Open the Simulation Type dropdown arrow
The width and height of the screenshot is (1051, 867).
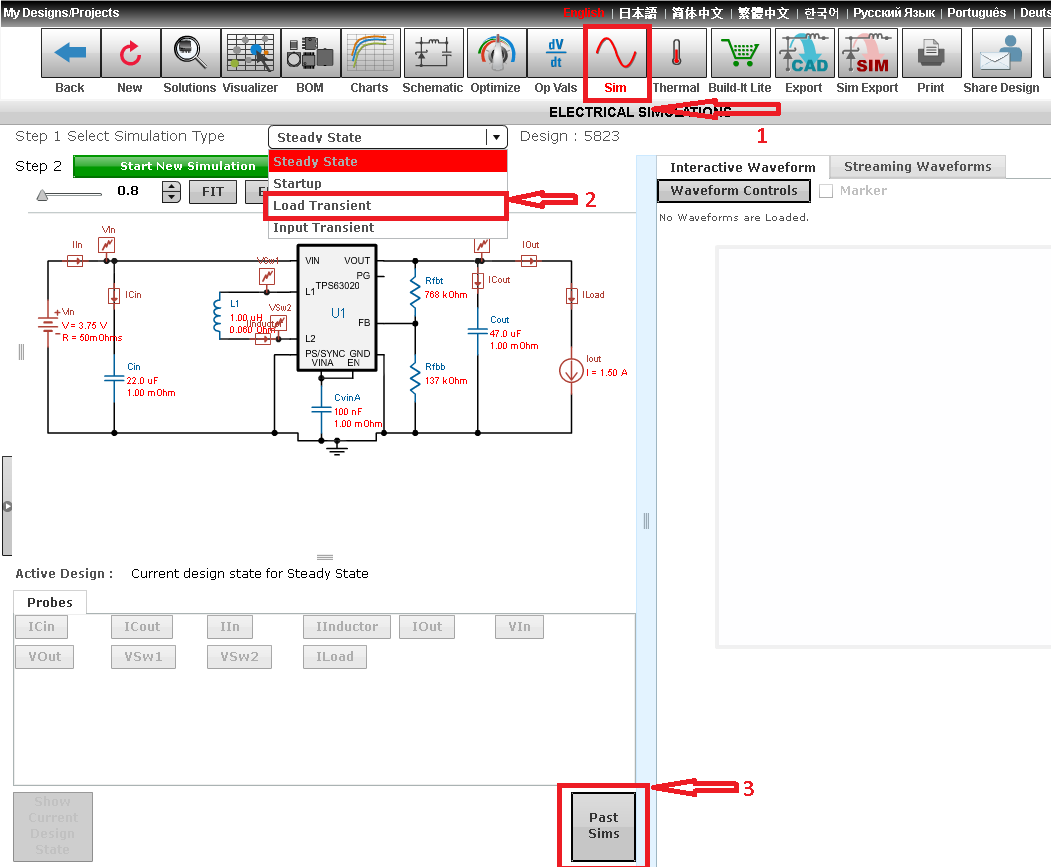pyautogui.click(x=496, y=137)
